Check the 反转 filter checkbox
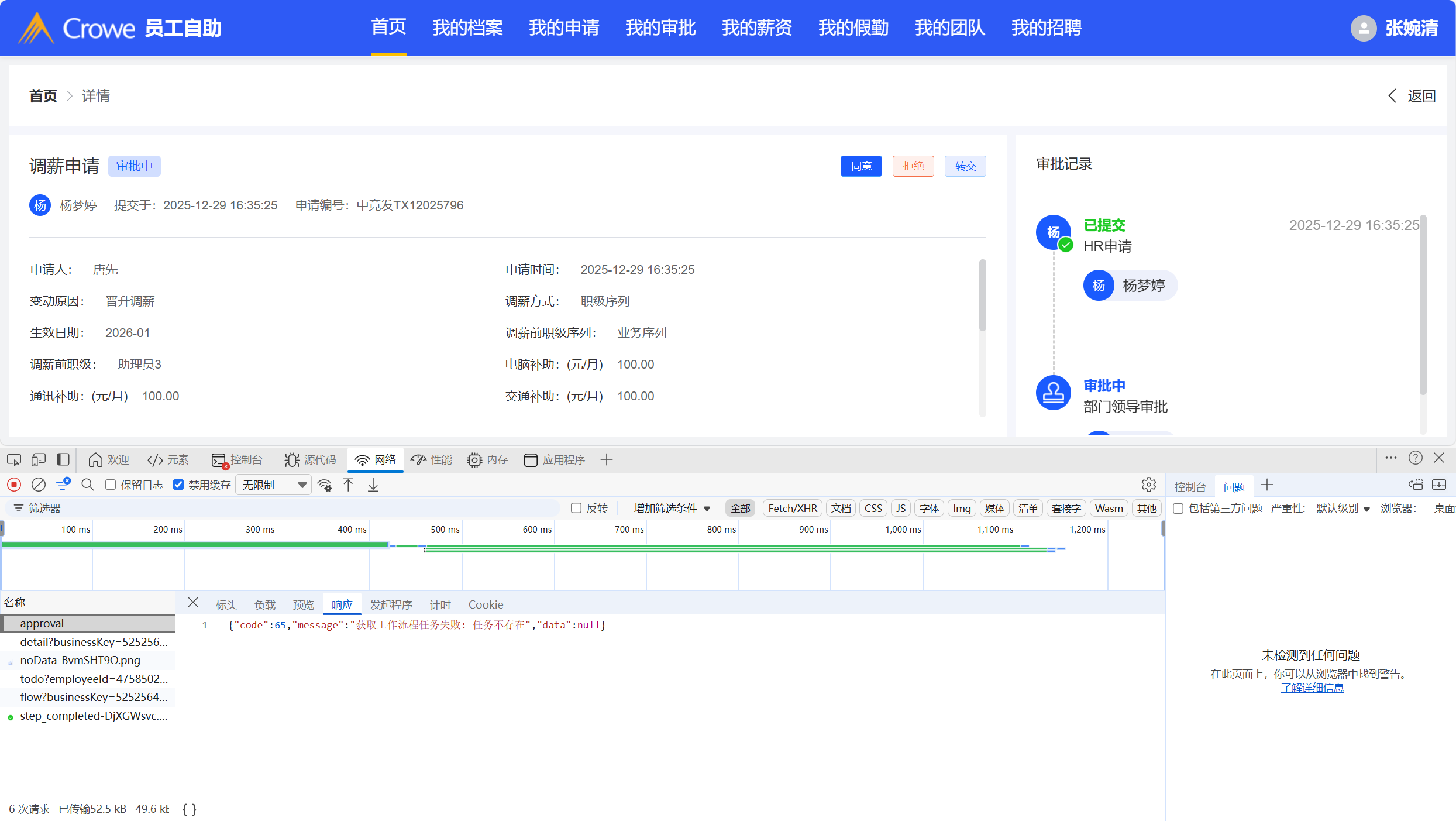The image size is (1456, 821). (576, 508)
